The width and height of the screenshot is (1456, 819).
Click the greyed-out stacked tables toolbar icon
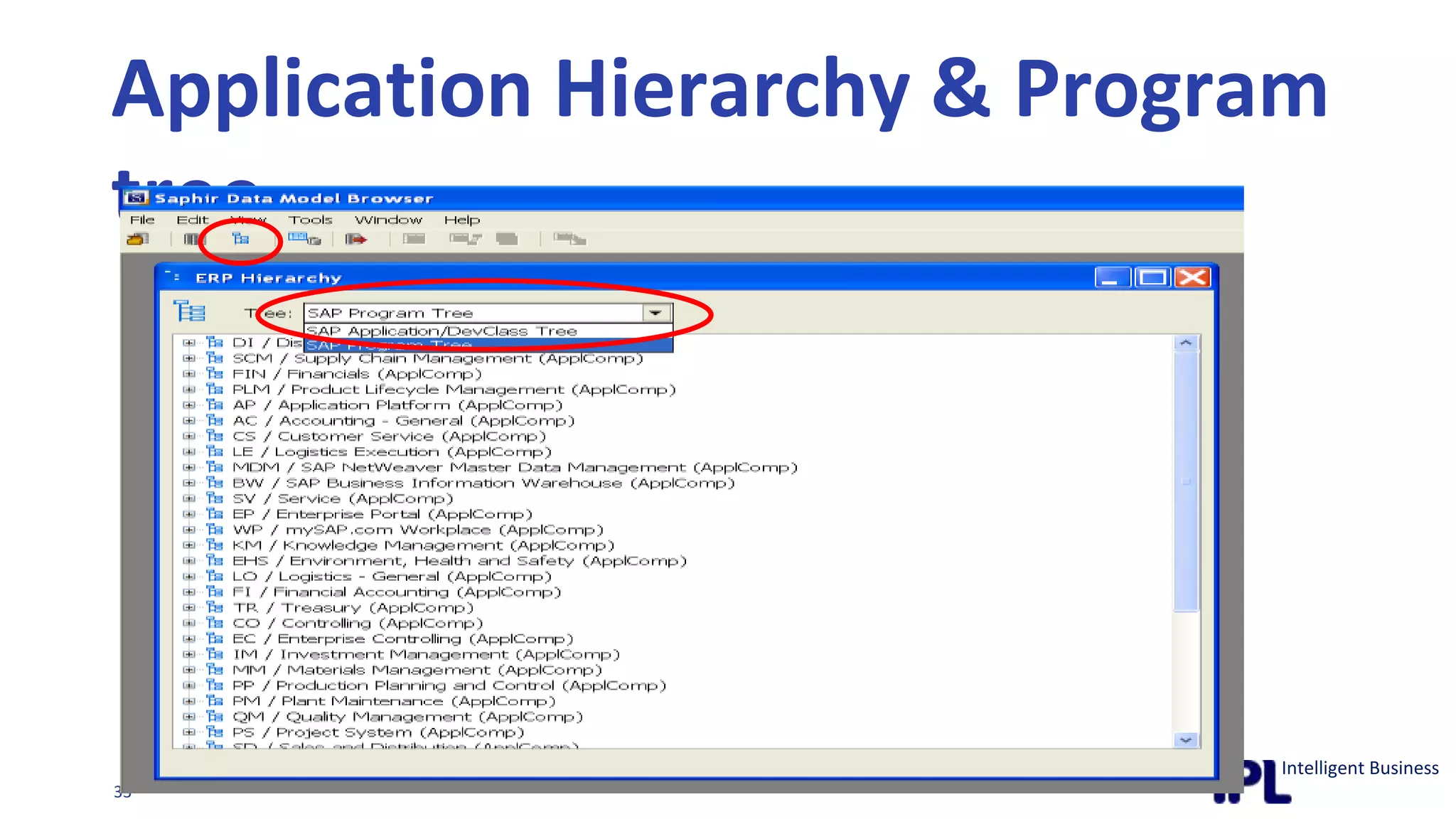pyautogui.click(x=507, y=239)
